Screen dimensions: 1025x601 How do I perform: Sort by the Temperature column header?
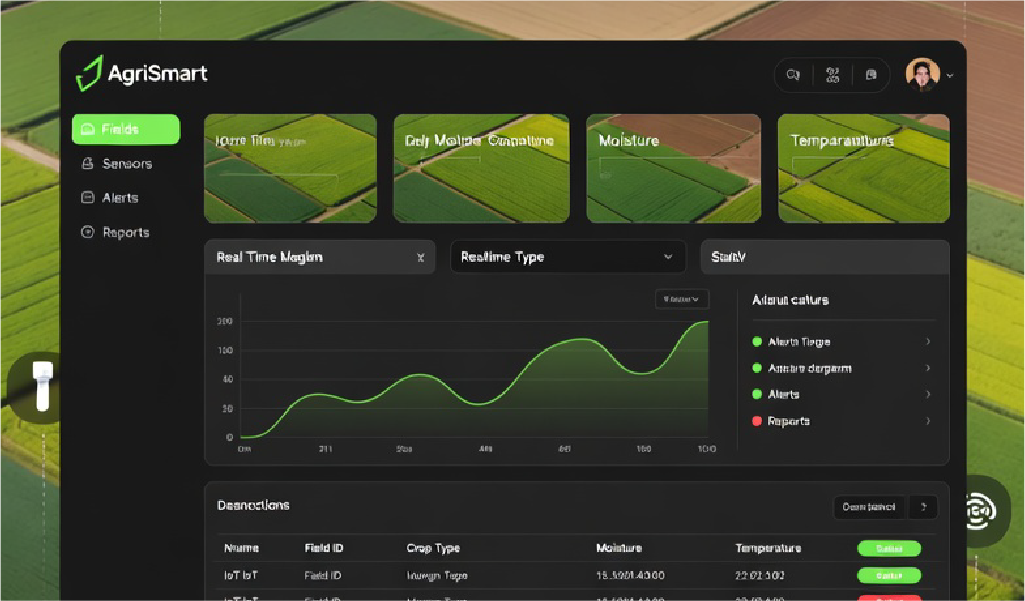(768, 548)
